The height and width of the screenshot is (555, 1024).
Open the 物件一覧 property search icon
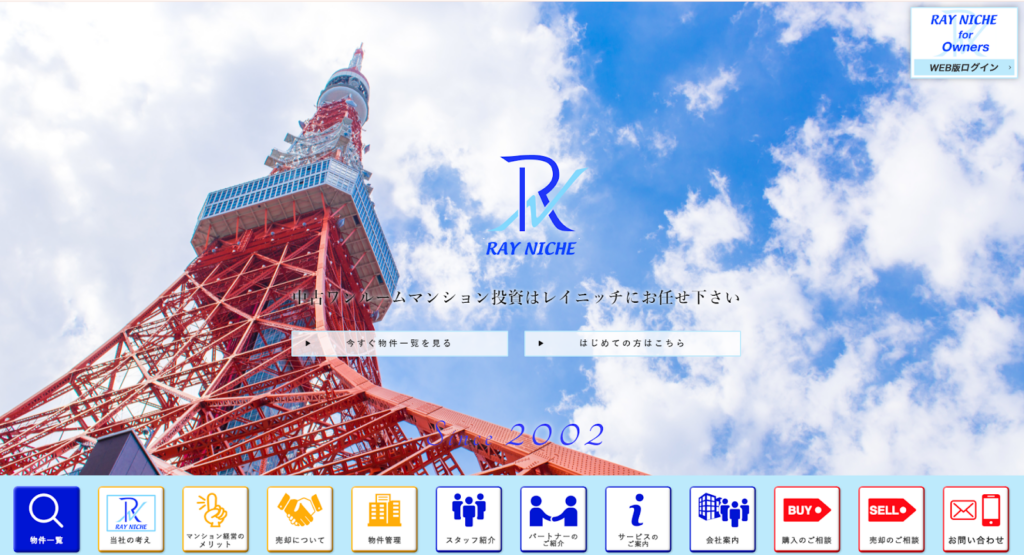coord(46,519)
